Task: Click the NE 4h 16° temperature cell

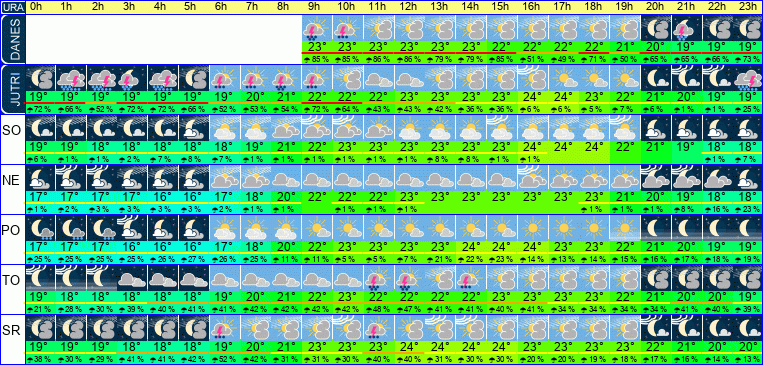Action: [163, 197]
